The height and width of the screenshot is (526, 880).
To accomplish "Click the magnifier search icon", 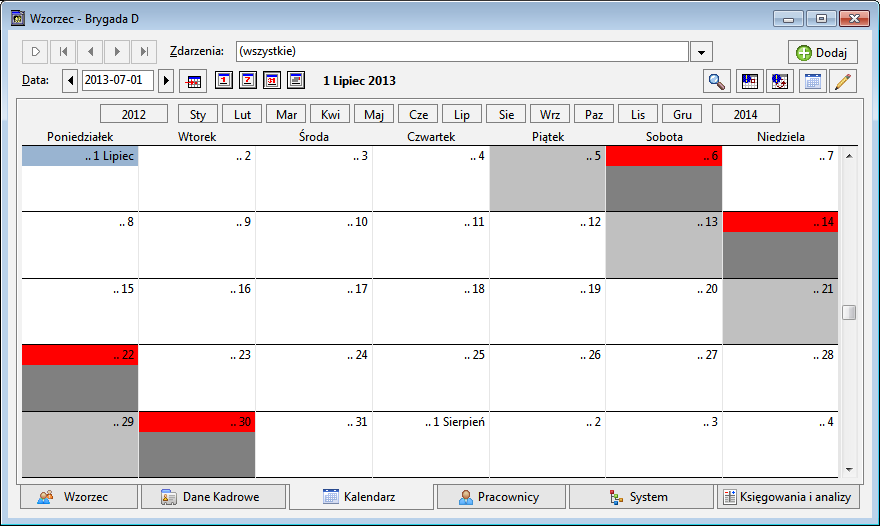I will (717, 81).
